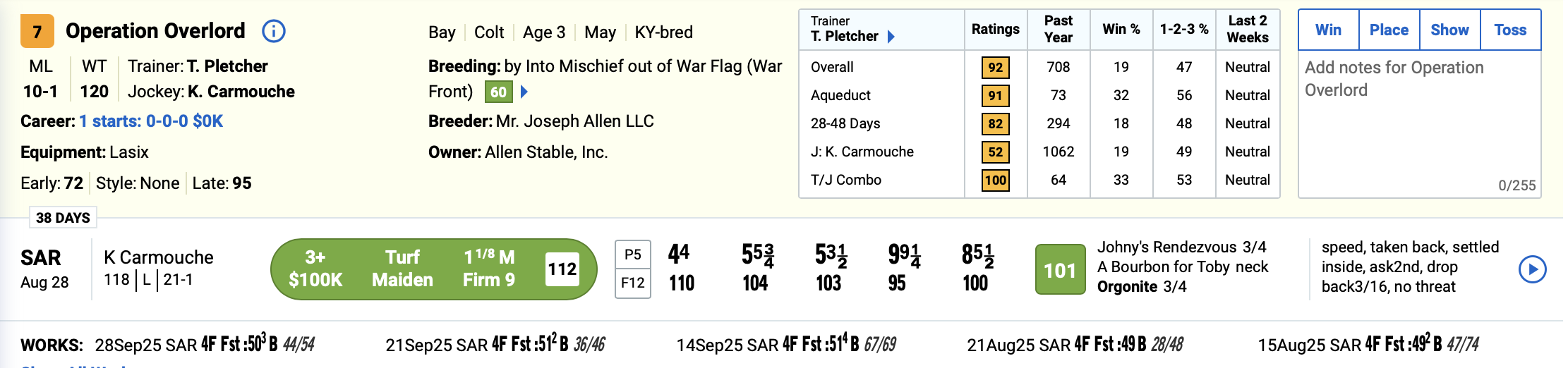Click the J: K. Carmouche rating 52 badge
This screenshot has width=1568, height=368.
[995, 152]
